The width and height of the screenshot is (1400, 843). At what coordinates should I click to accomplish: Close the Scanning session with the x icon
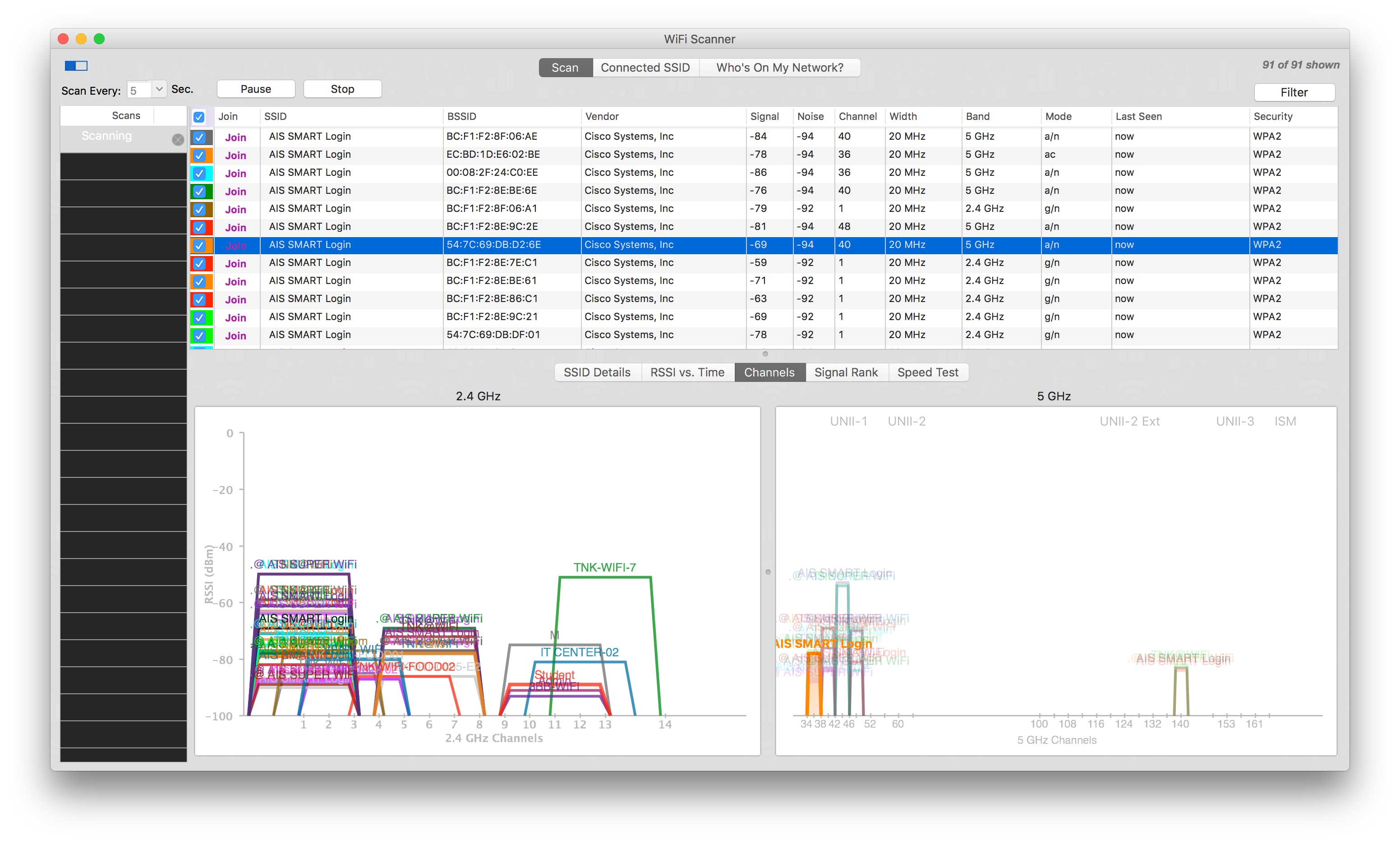pos(178,139)
